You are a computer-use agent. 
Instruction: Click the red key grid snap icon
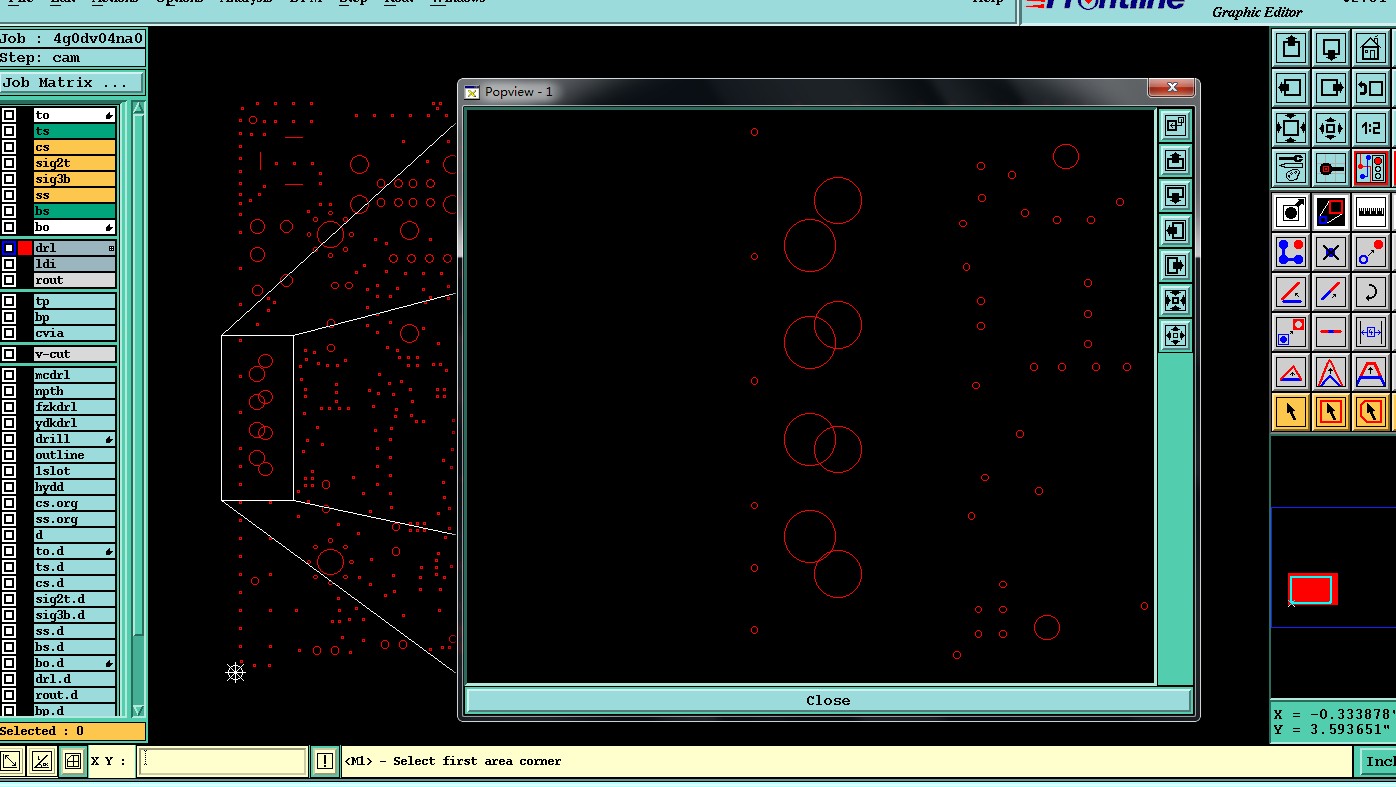1331,168
